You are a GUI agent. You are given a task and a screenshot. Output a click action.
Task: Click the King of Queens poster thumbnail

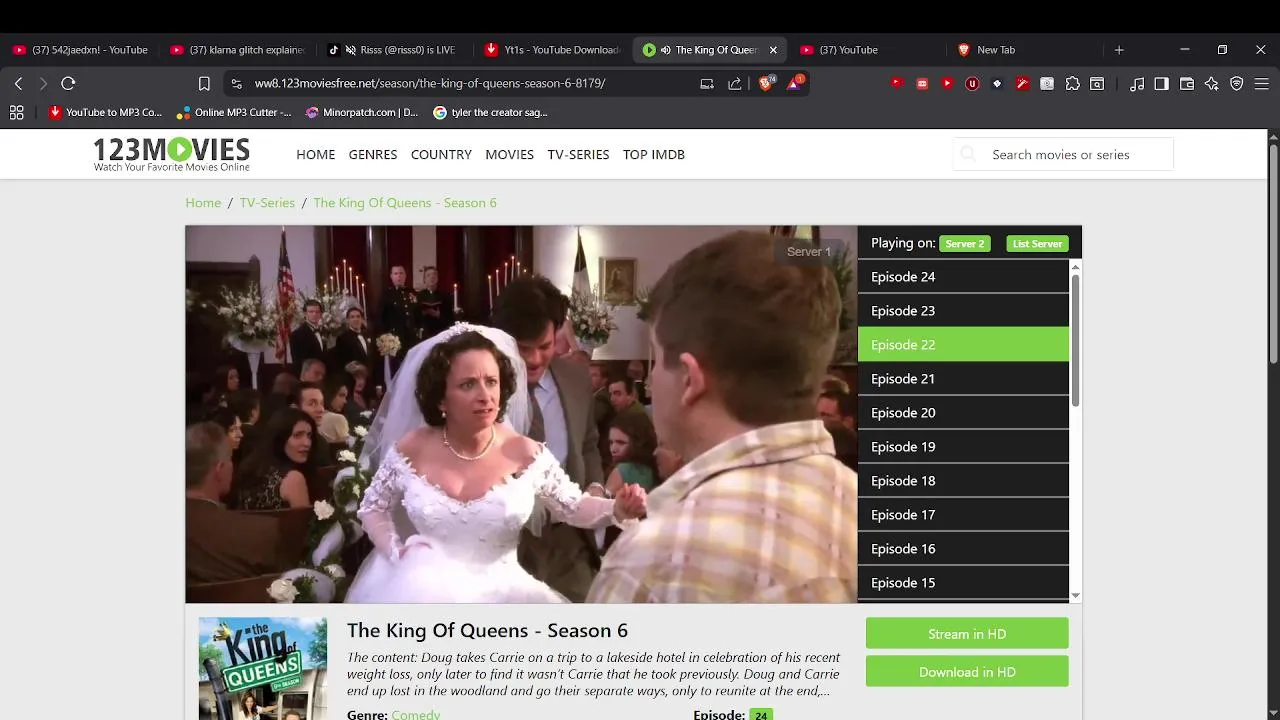point(263,668)
